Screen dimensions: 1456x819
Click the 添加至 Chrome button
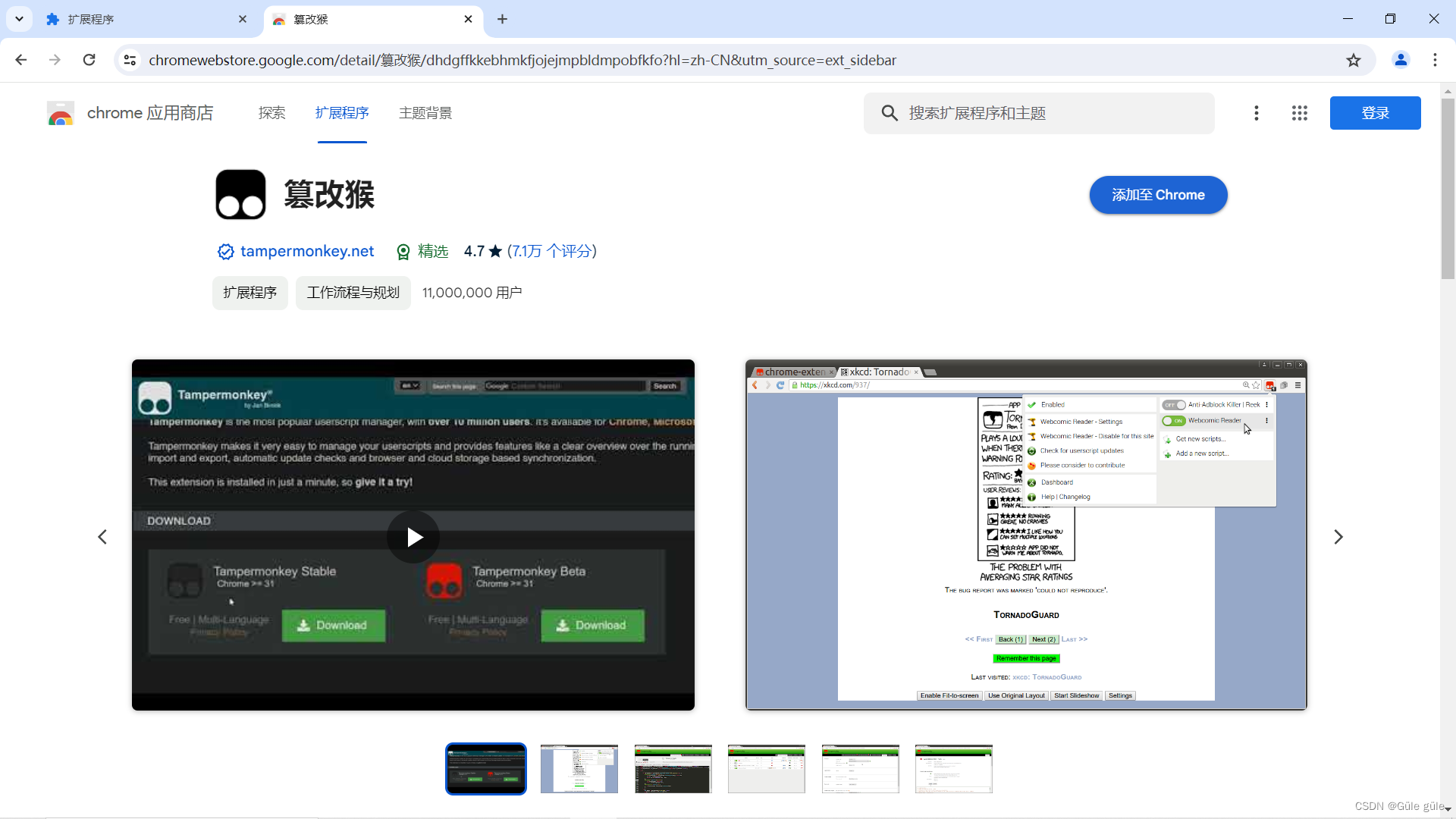1158,195
